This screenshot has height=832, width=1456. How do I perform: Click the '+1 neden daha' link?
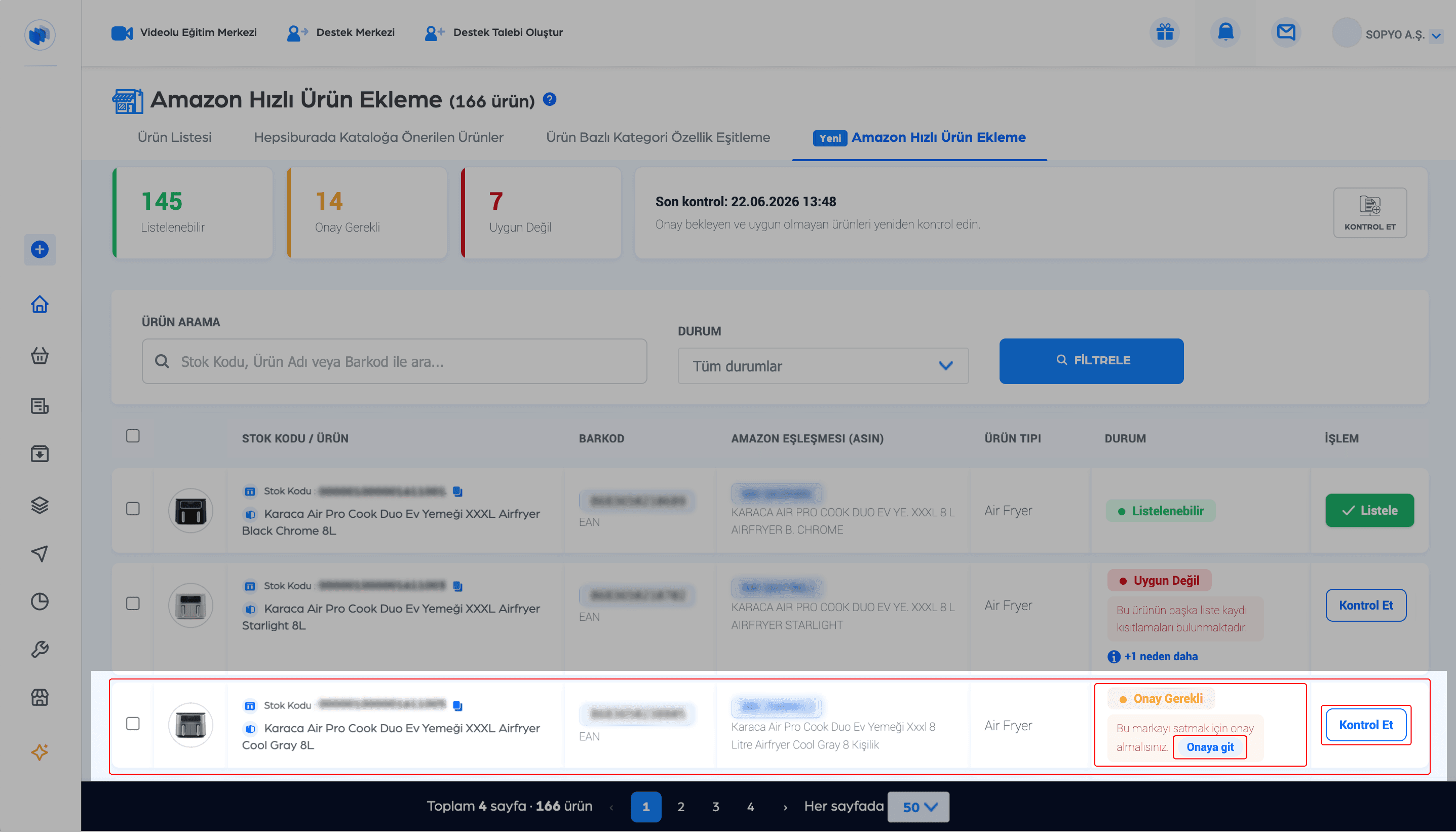pos(1161,657)
